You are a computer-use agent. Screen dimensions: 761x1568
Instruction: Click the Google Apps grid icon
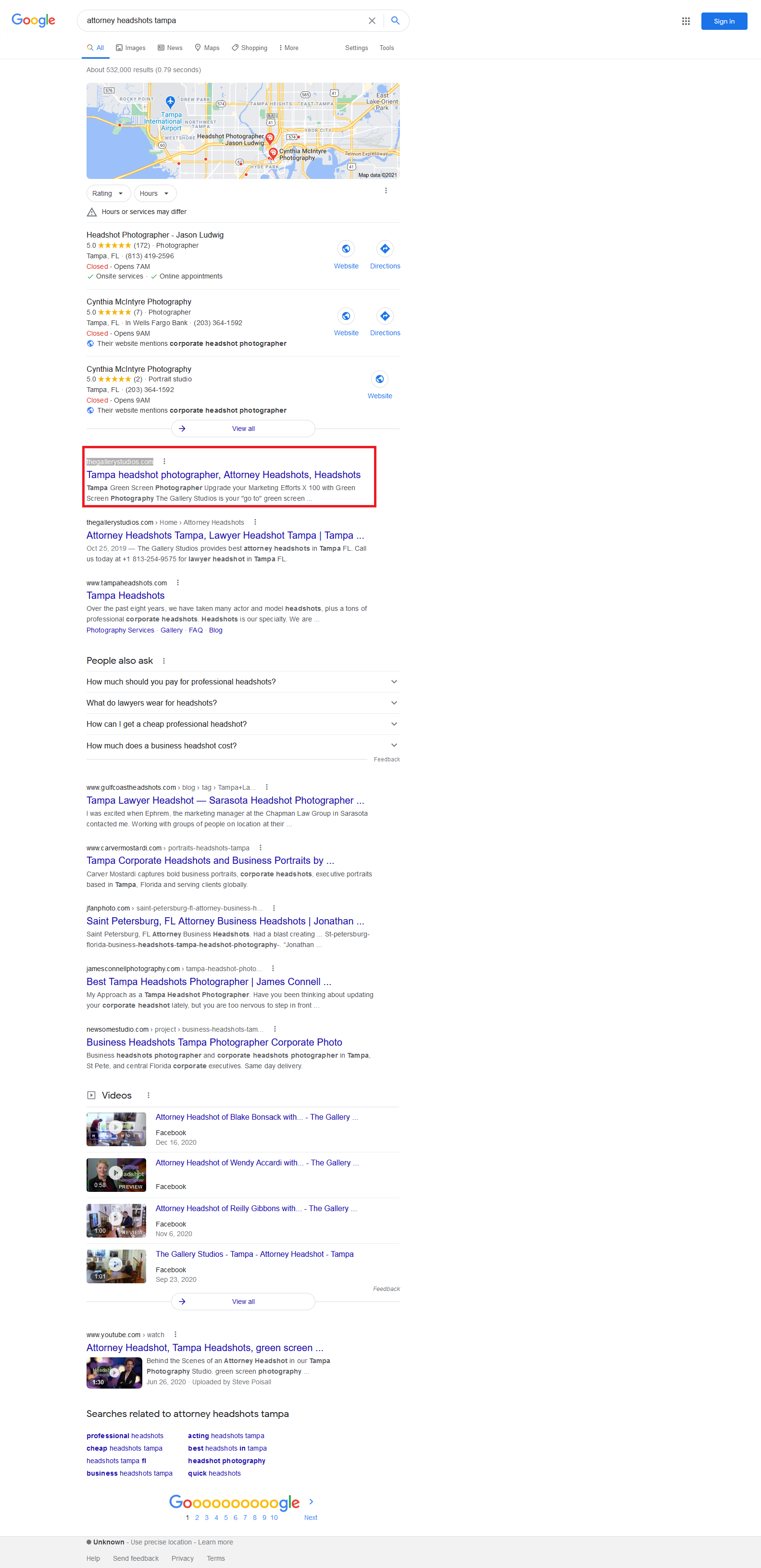point(686,21)
